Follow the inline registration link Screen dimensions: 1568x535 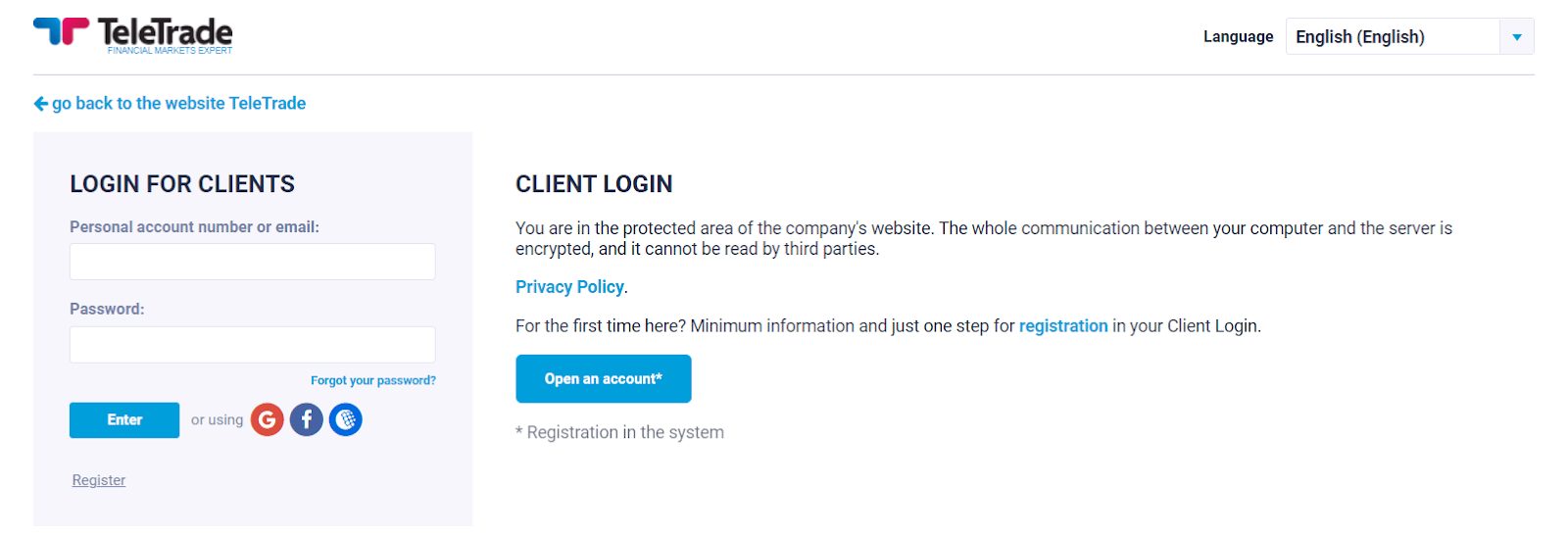[1063, 326]
